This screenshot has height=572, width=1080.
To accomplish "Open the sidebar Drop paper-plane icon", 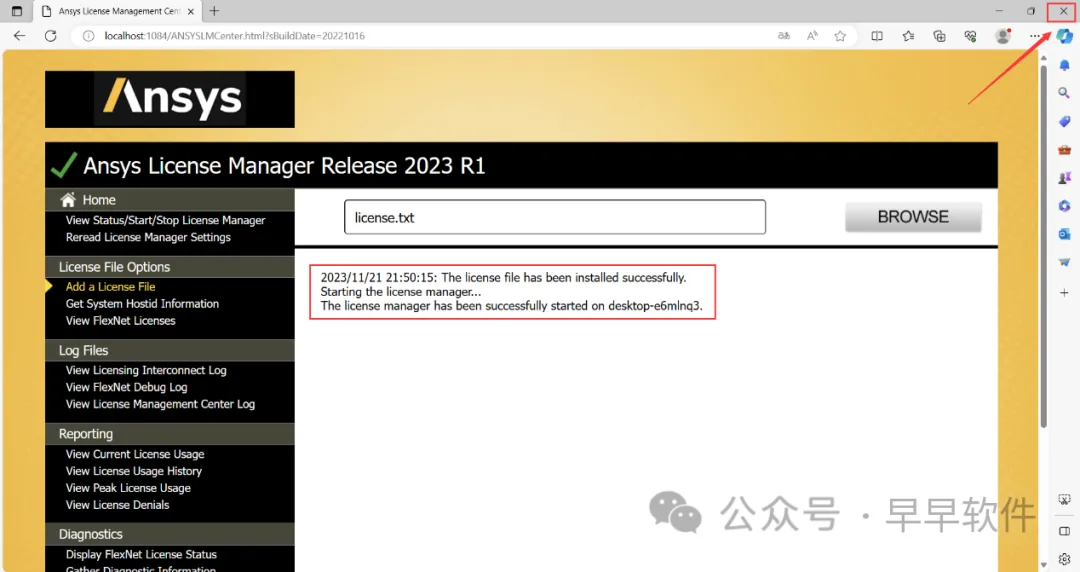I will (x=1064, y=263).
